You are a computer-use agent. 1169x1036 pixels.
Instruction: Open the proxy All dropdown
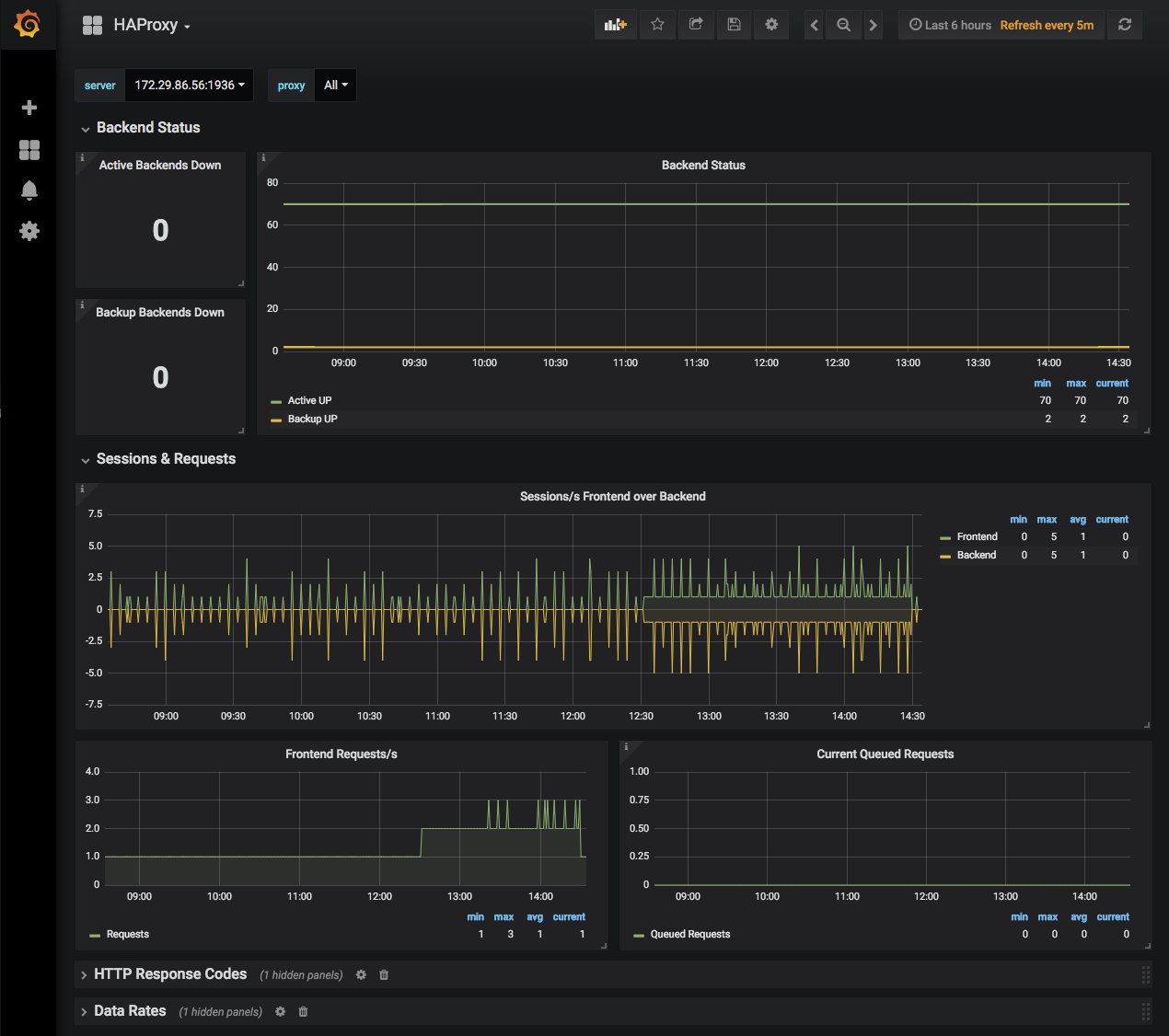tap(335, 86)
